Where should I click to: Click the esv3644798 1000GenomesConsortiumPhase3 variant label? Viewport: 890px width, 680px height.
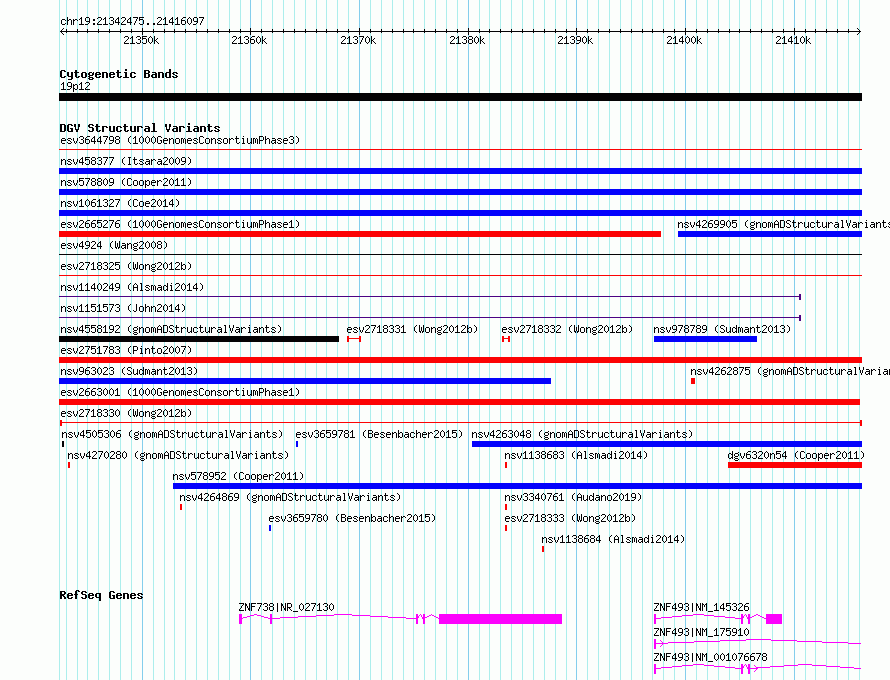180,140
